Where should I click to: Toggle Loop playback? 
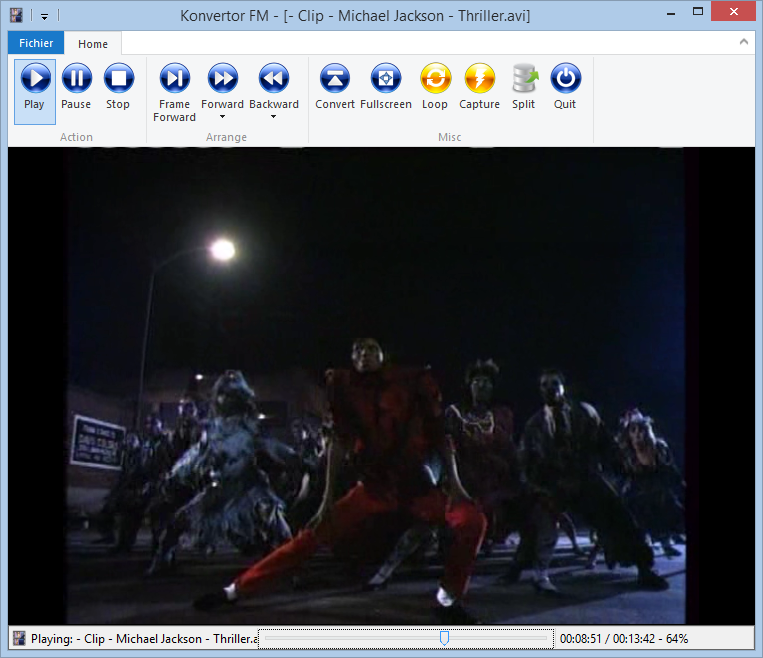click(435, 87)
